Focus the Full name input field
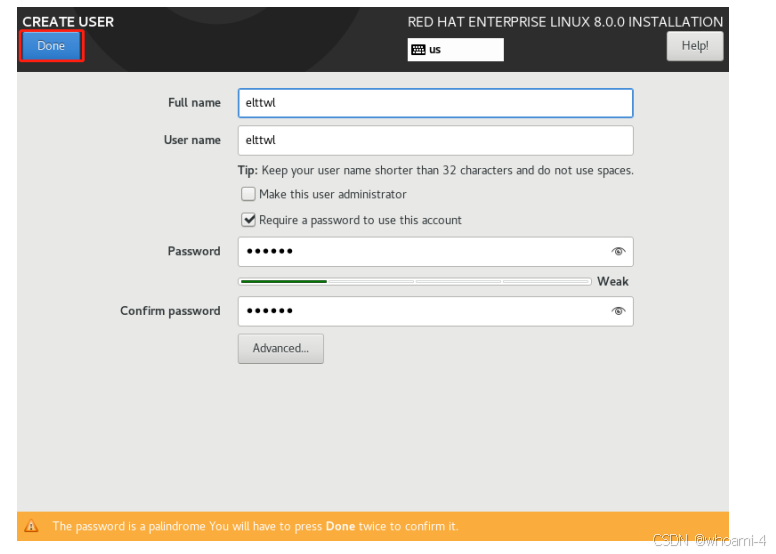 (436, 103)
